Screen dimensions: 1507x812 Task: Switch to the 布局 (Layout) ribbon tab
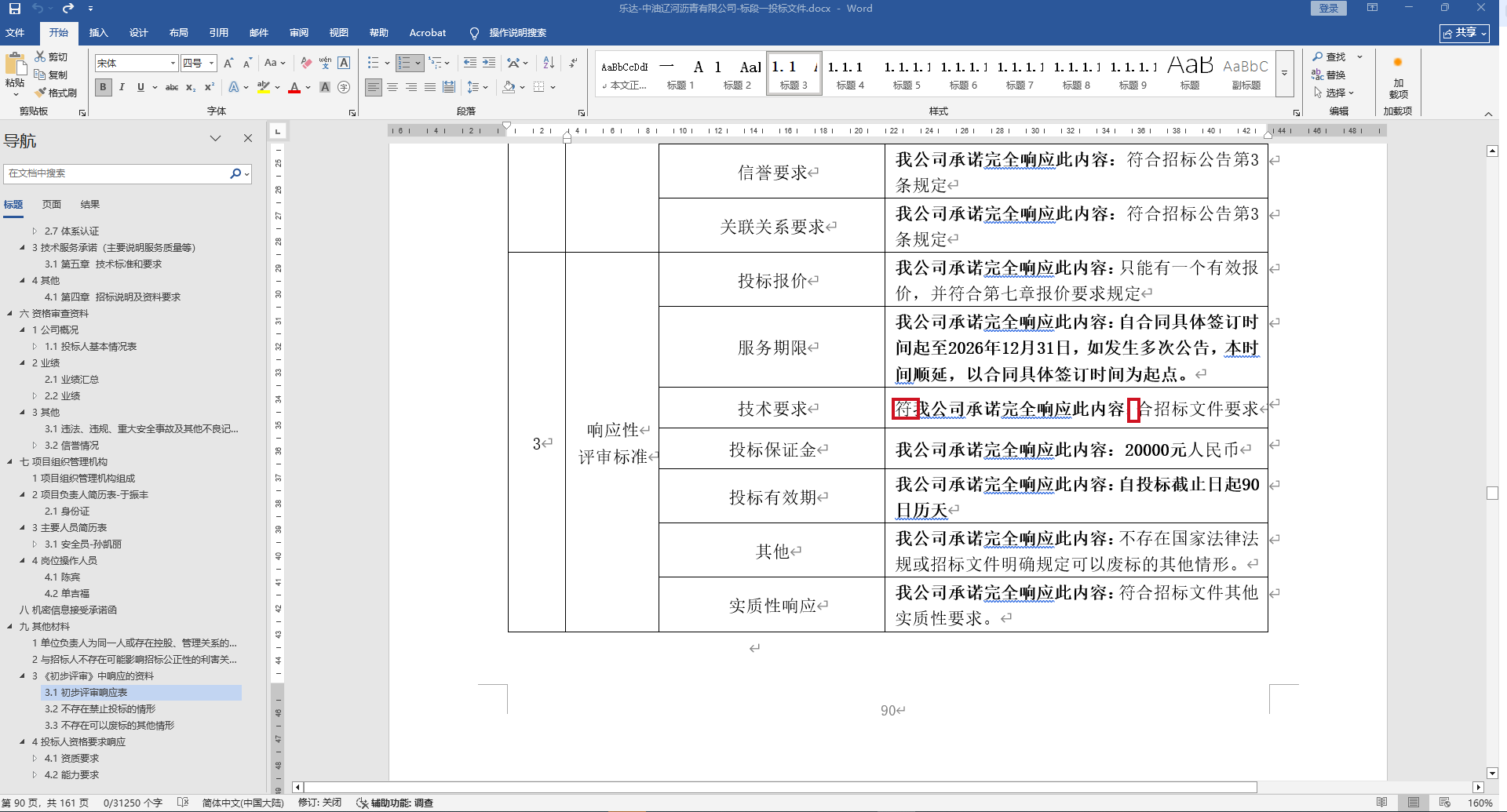pyautogui.click(x=179, y=33)
